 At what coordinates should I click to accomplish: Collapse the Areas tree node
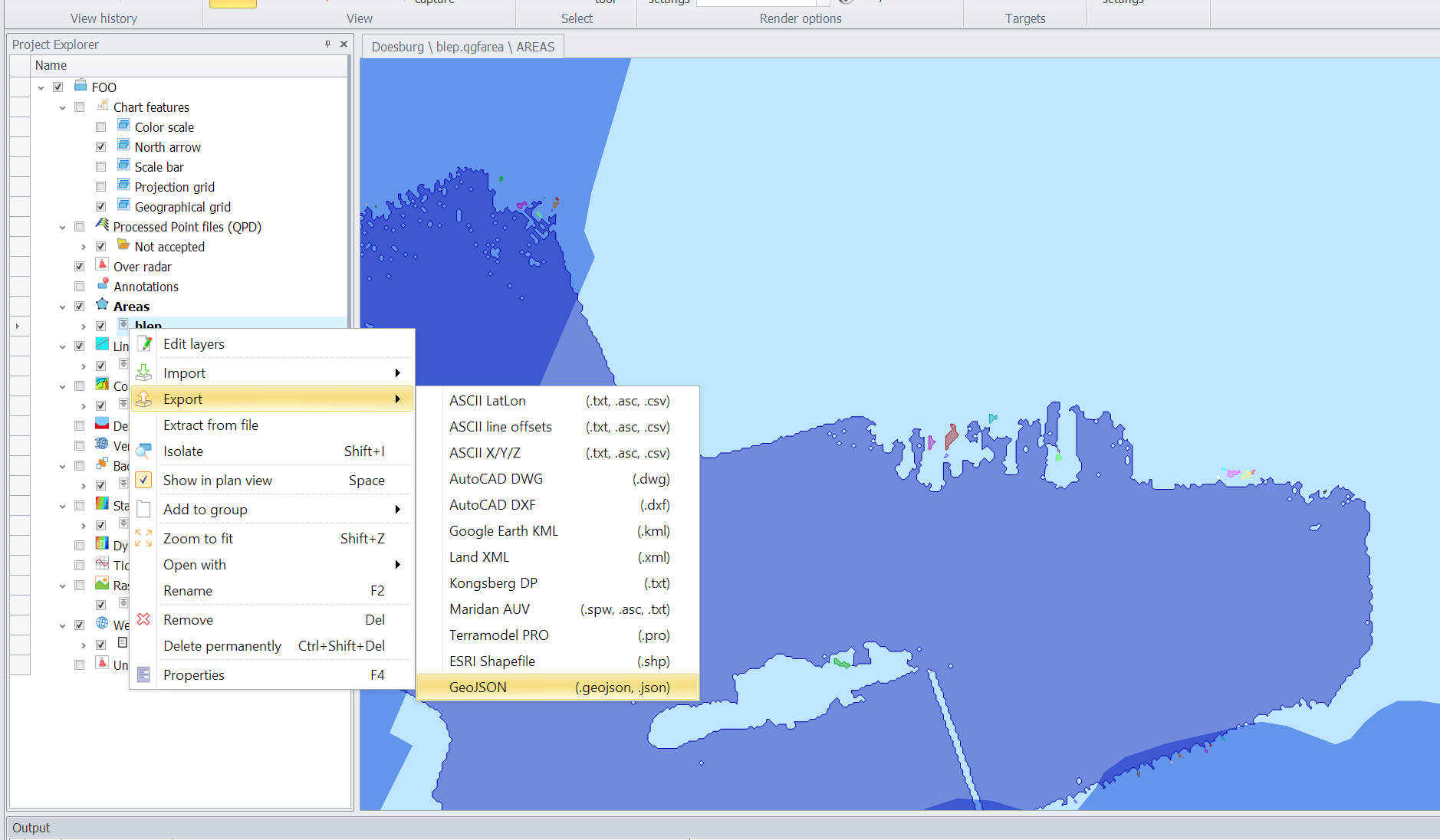62,306
